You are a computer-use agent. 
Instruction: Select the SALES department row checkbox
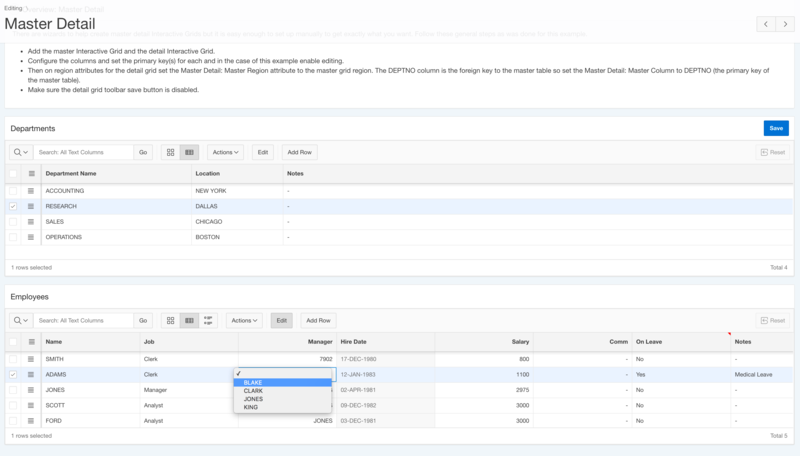coord(13,221)
